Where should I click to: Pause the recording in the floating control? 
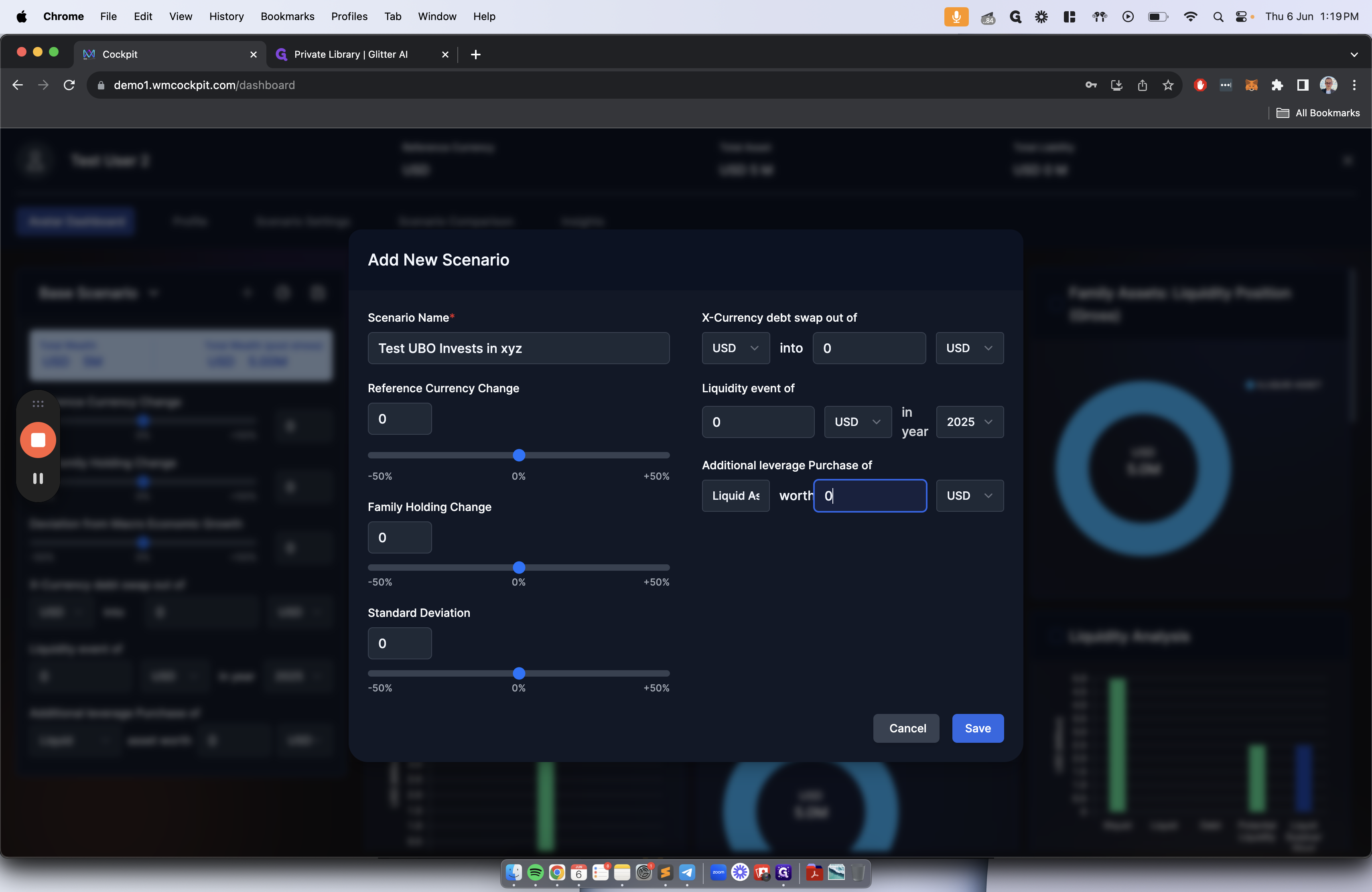(38, 478)
